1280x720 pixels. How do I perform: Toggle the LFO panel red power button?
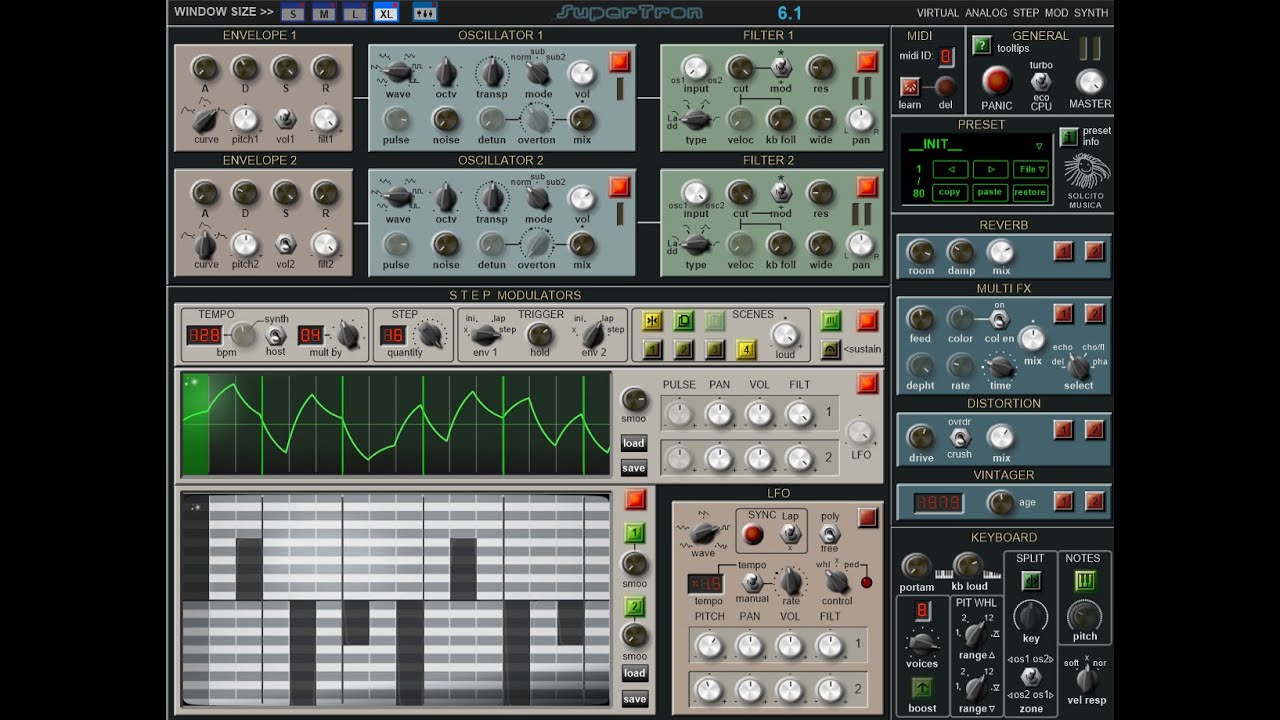click(x=866, y=517)
